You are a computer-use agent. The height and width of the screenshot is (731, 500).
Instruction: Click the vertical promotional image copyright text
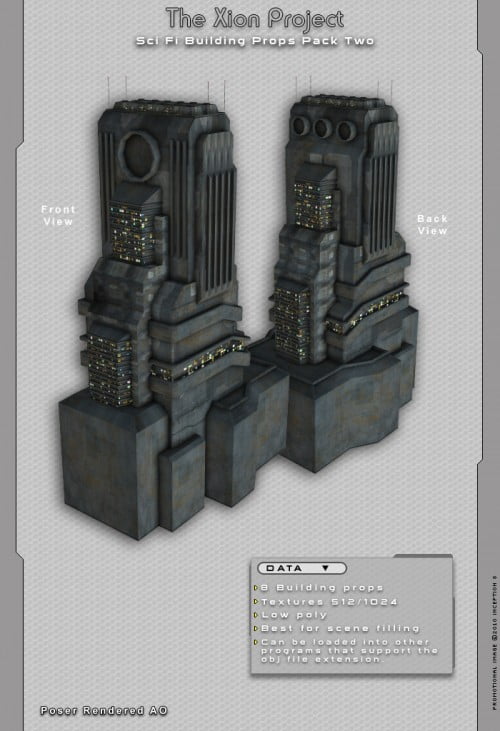click(x=494, y=643)
